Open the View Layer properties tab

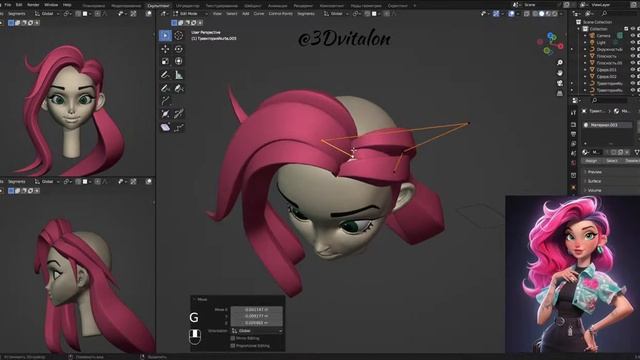[x=573, y=144]
